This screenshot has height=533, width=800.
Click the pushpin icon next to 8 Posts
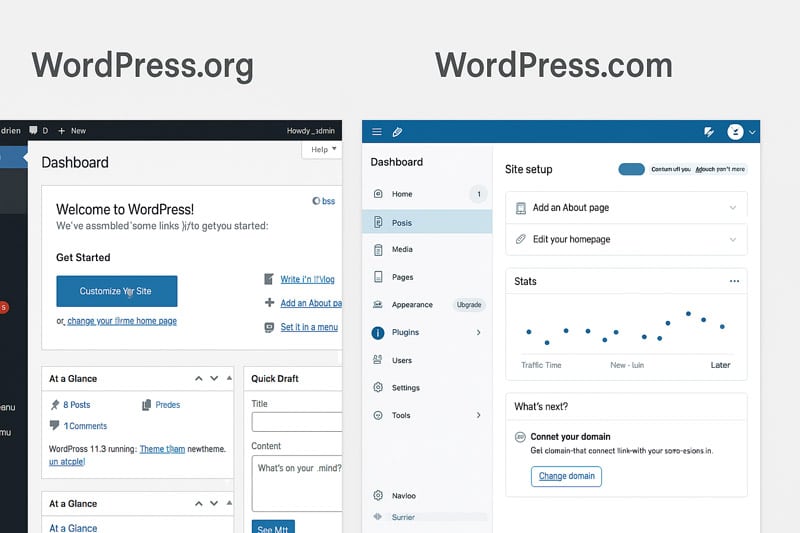coord(55,405)
